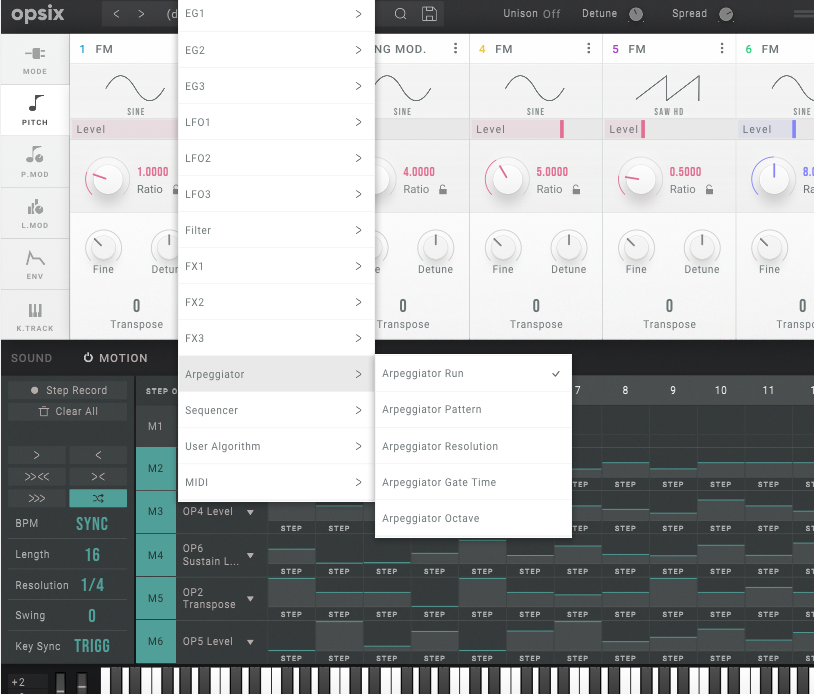This screenshot has height=694, width=814.
Task: Click the search magnifier icon
Action: click(400, 13)
